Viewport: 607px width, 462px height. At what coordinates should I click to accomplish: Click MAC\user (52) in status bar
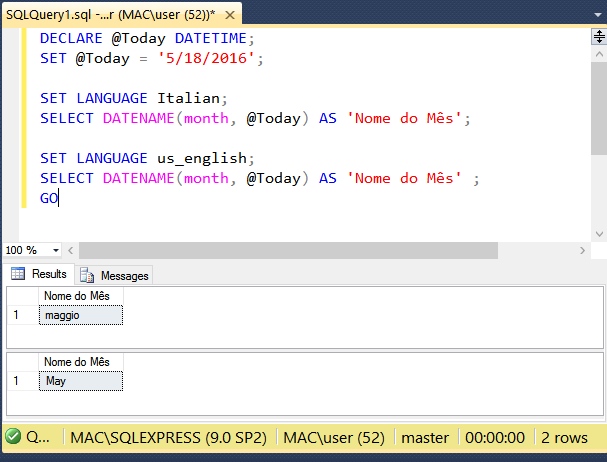click(x=334, y=438)
